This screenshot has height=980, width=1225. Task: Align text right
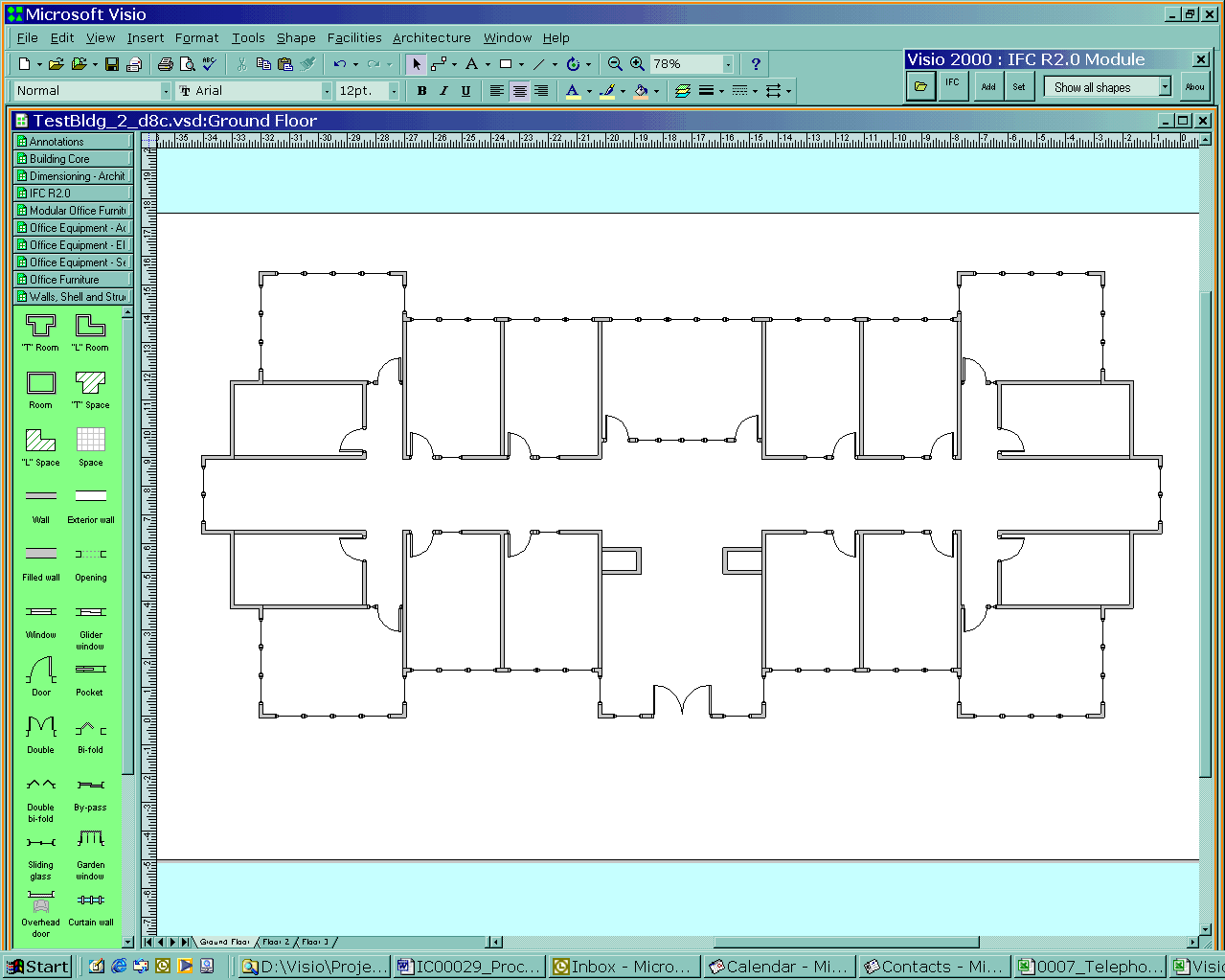[x=541, y=91]
